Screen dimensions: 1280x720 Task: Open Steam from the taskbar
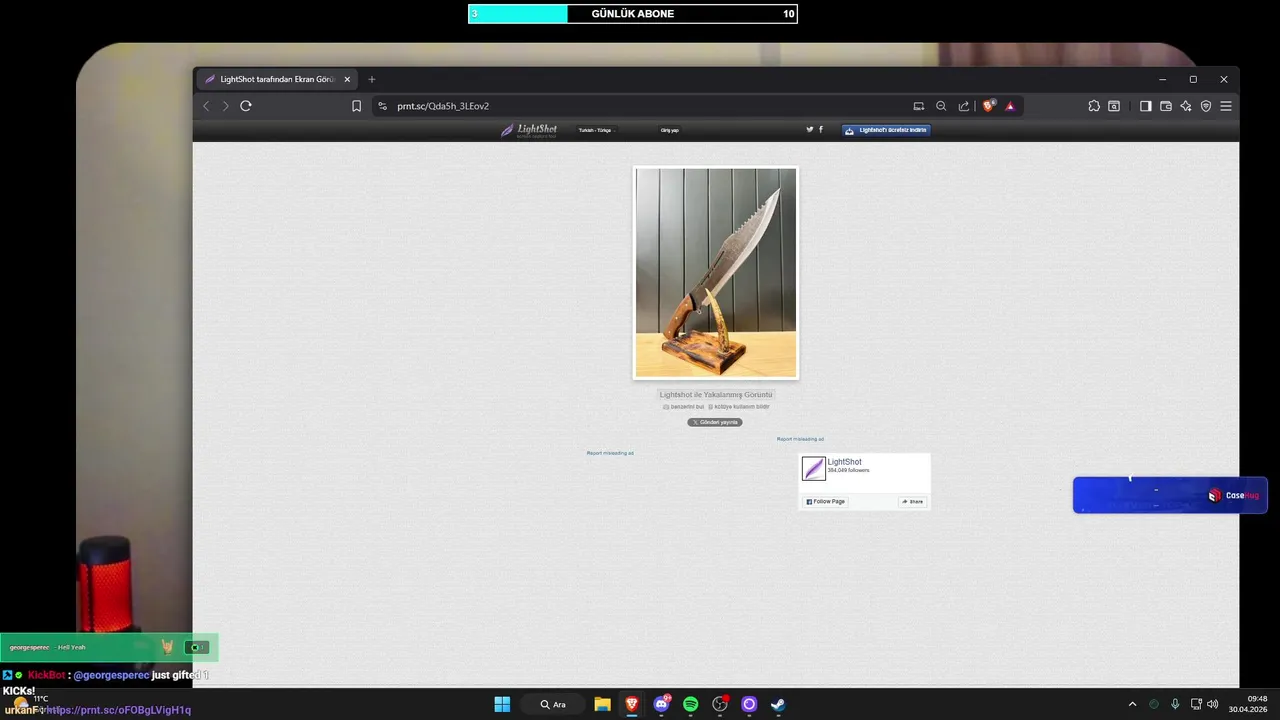pos(778,704)
